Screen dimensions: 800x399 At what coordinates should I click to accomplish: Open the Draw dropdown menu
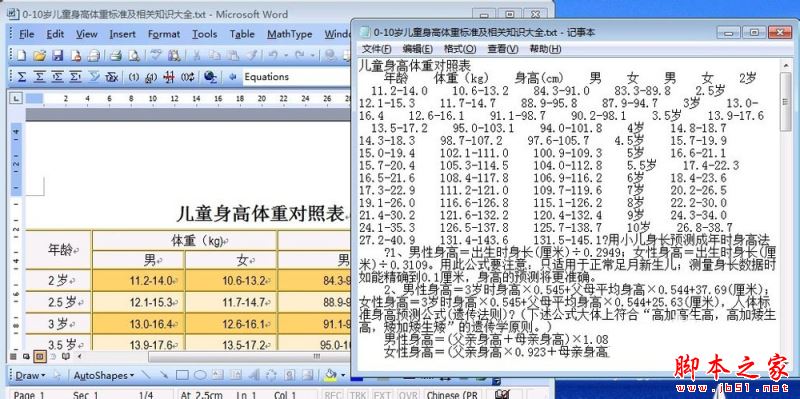point(30,376)
